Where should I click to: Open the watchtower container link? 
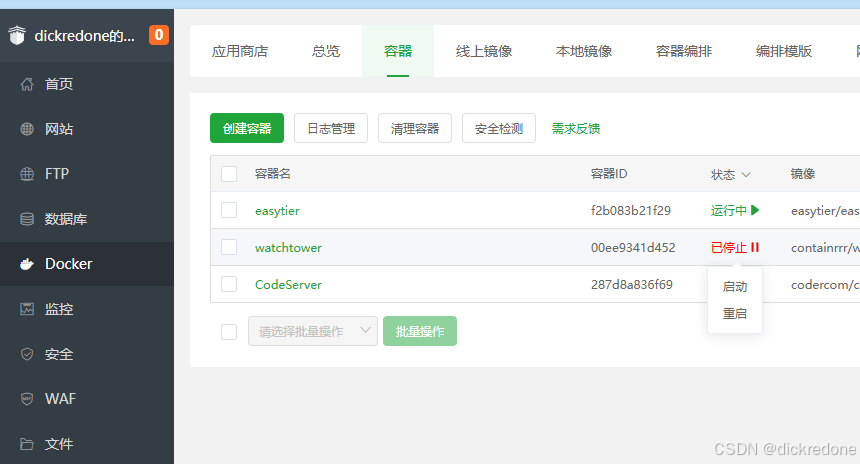coord(288,248)
